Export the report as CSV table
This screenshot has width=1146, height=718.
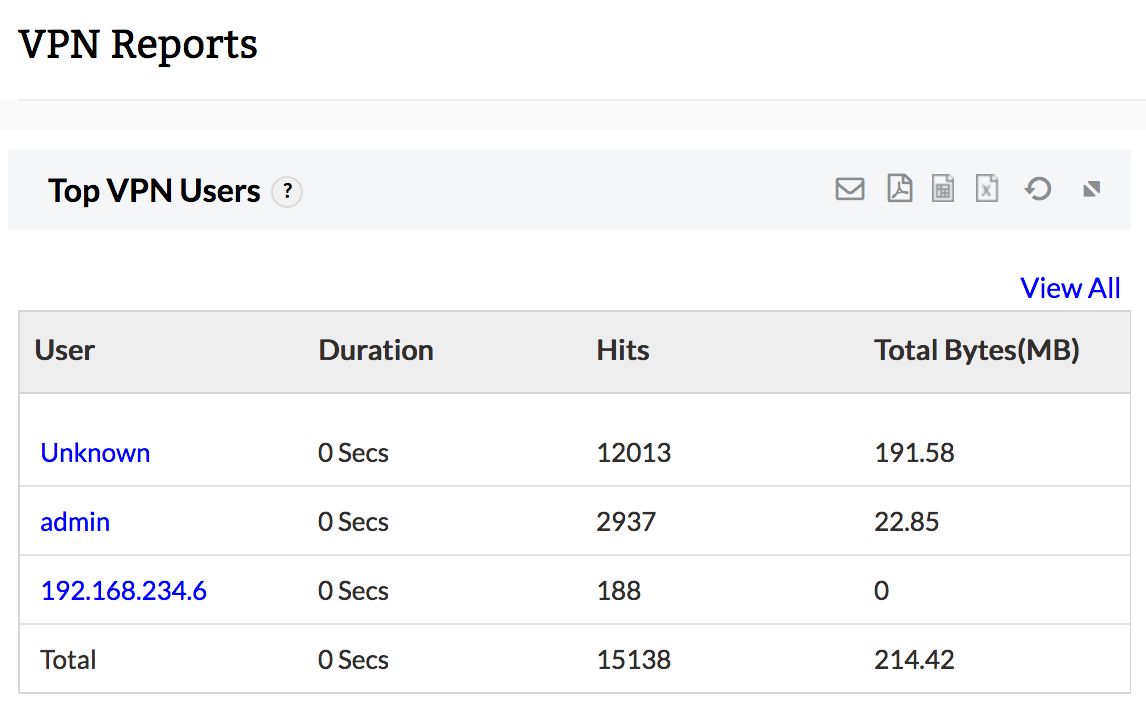coord(943,188)
